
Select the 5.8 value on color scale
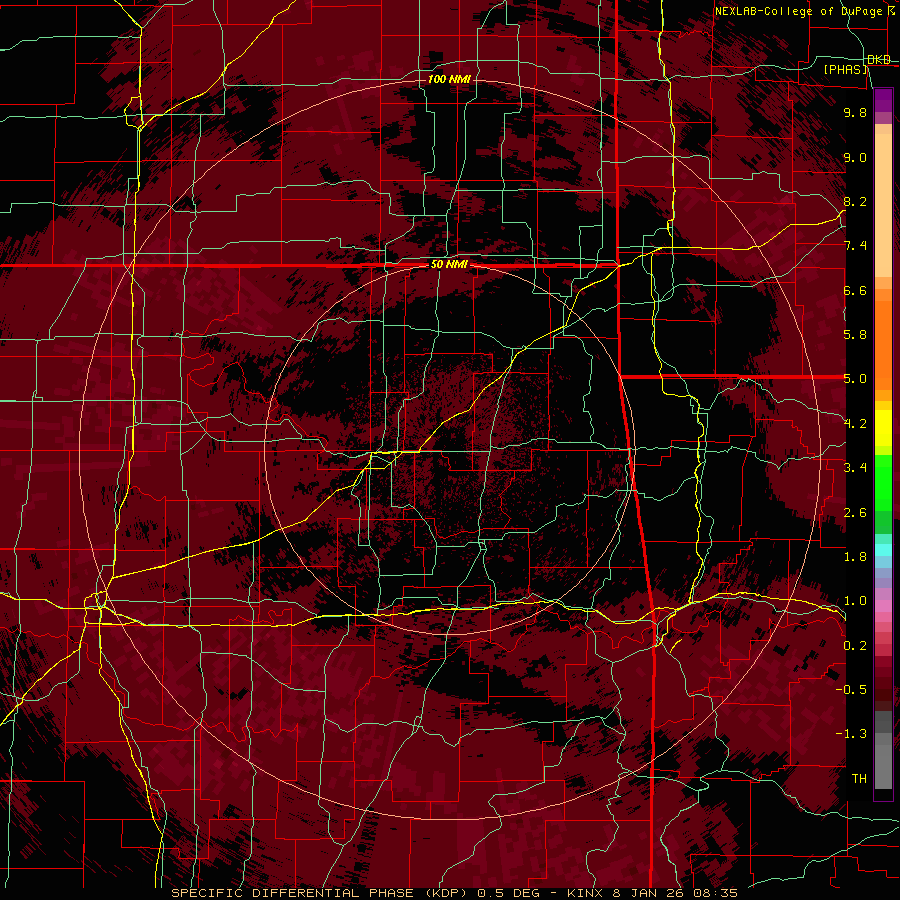pos(855,335)
